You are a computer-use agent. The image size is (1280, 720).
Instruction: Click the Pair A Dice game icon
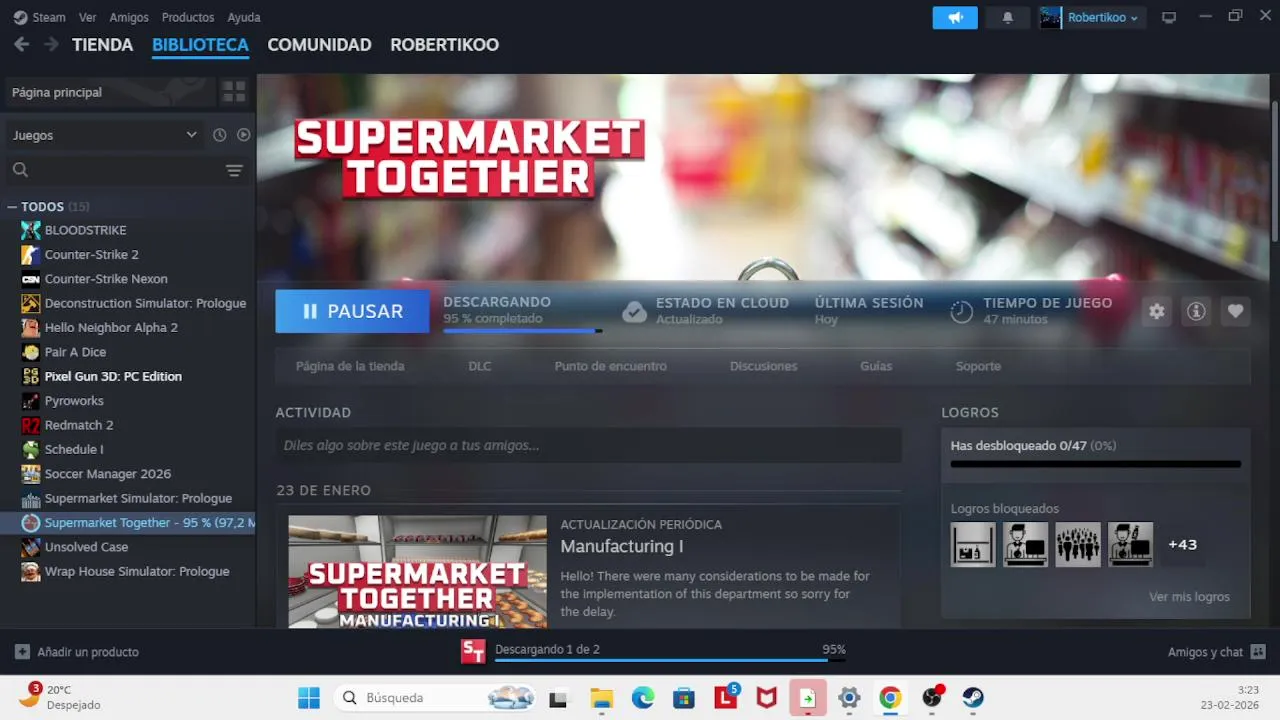tap(31, 352)
